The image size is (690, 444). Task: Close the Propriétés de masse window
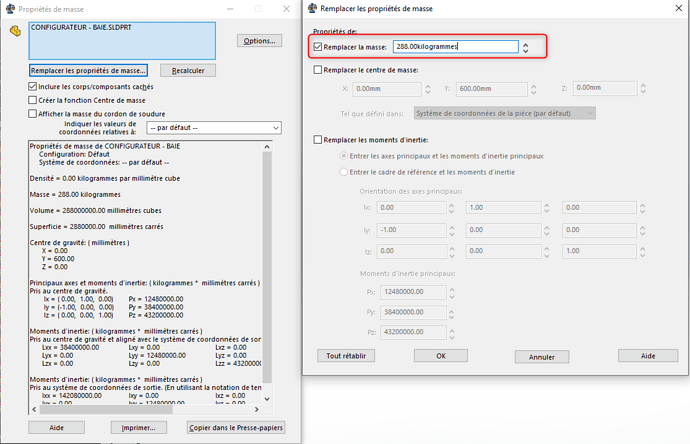[286, 9]
